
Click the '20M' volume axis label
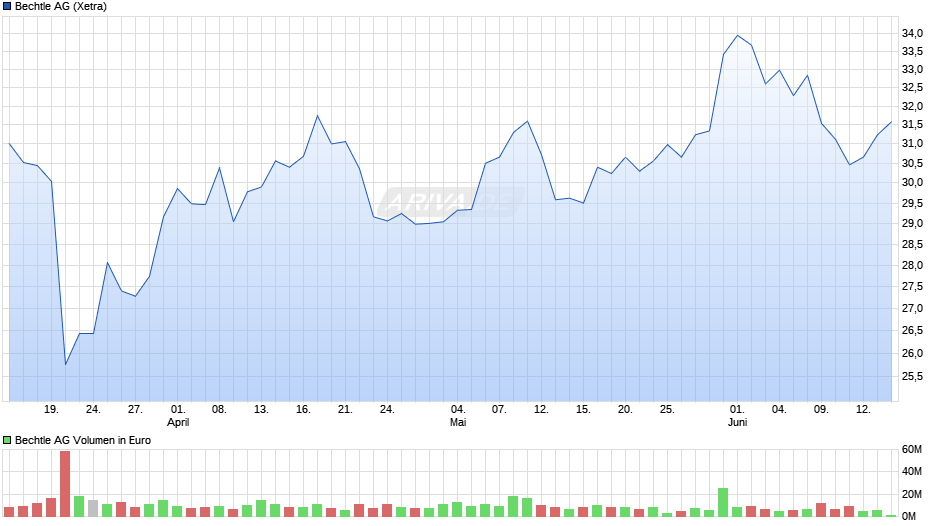point(912,494)
